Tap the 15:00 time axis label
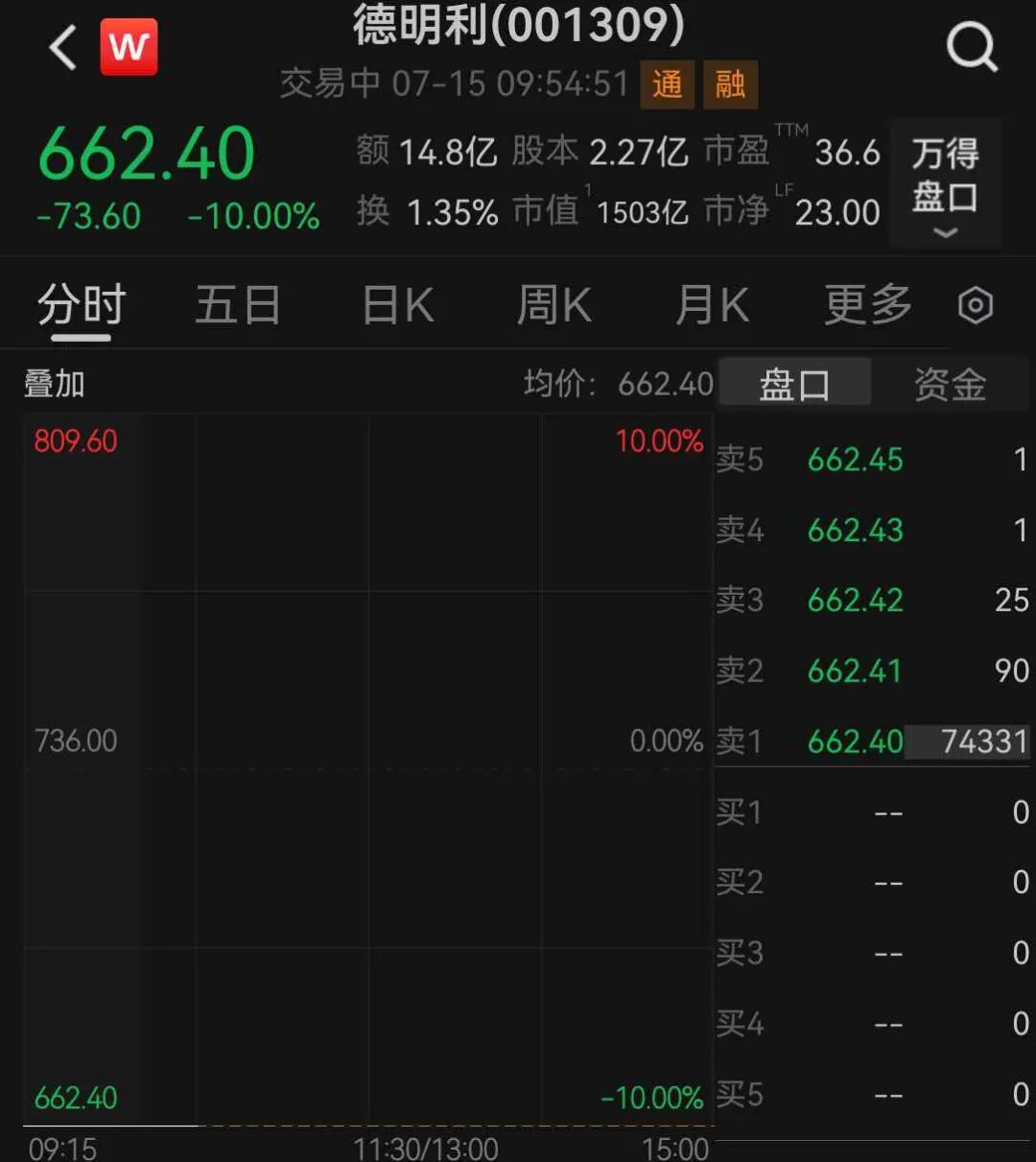The height and width of the screenshot is (1162, 1036). (x=675, y=1148)
